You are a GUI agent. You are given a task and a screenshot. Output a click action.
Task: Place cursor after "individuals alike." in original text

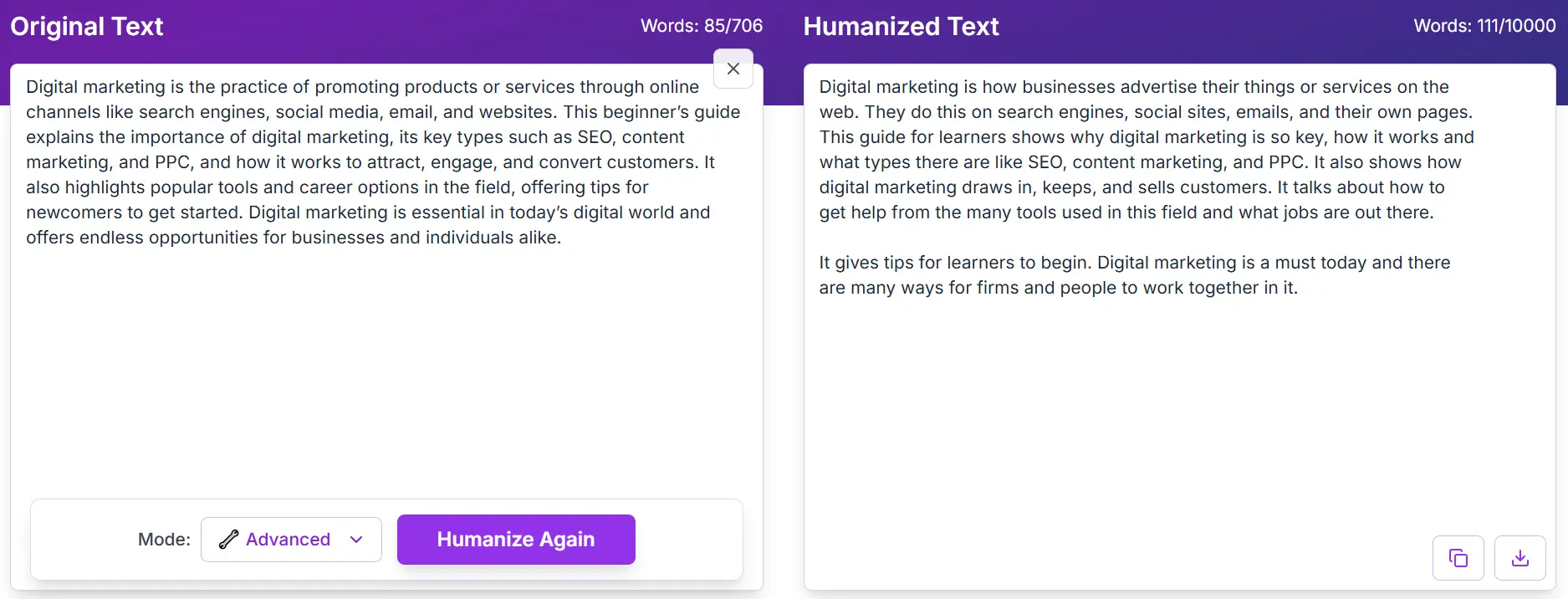coord(562,238)
